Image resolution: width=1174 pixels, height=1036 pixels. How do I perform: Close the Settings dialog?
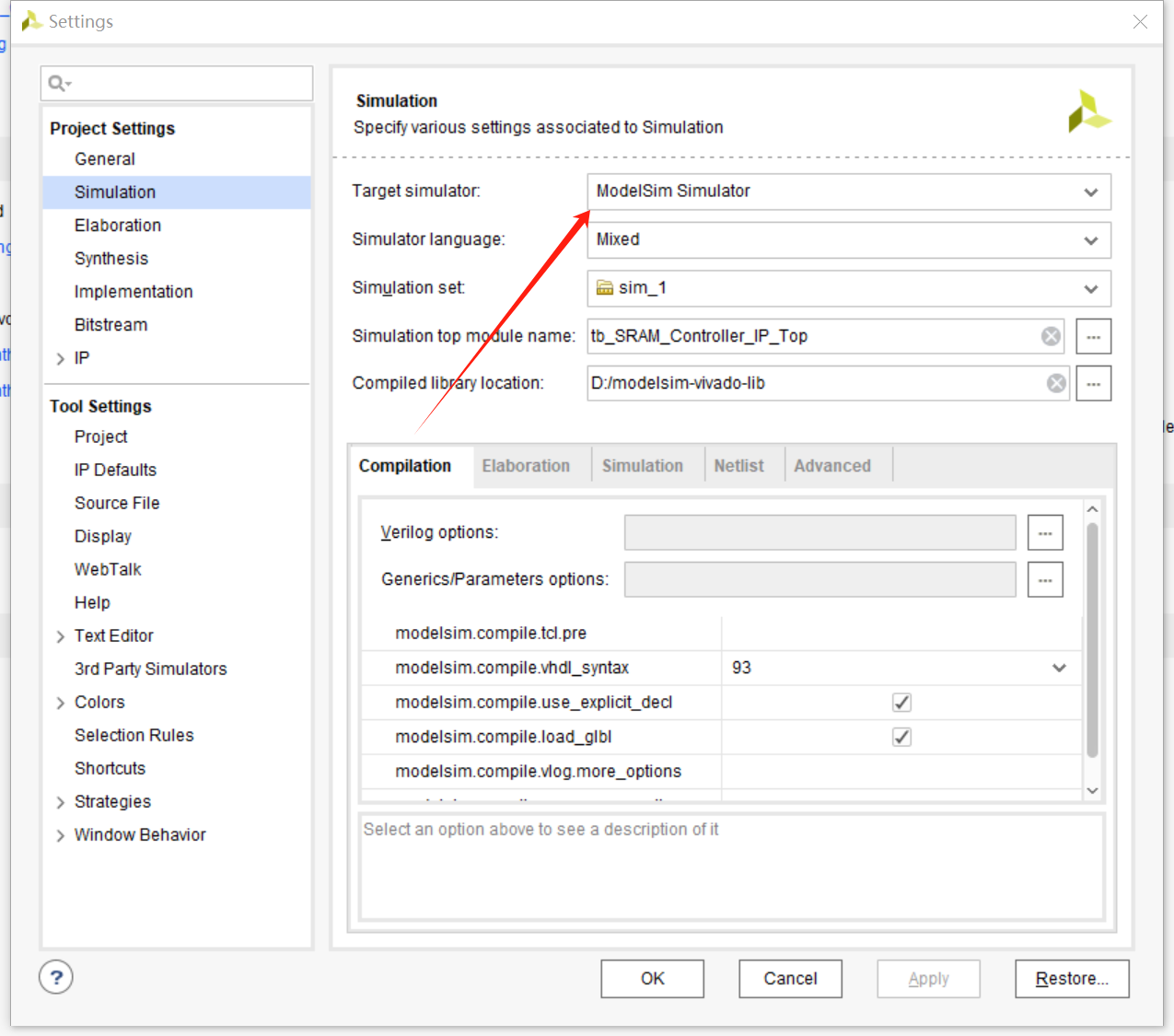click(x=1140, y=21)
